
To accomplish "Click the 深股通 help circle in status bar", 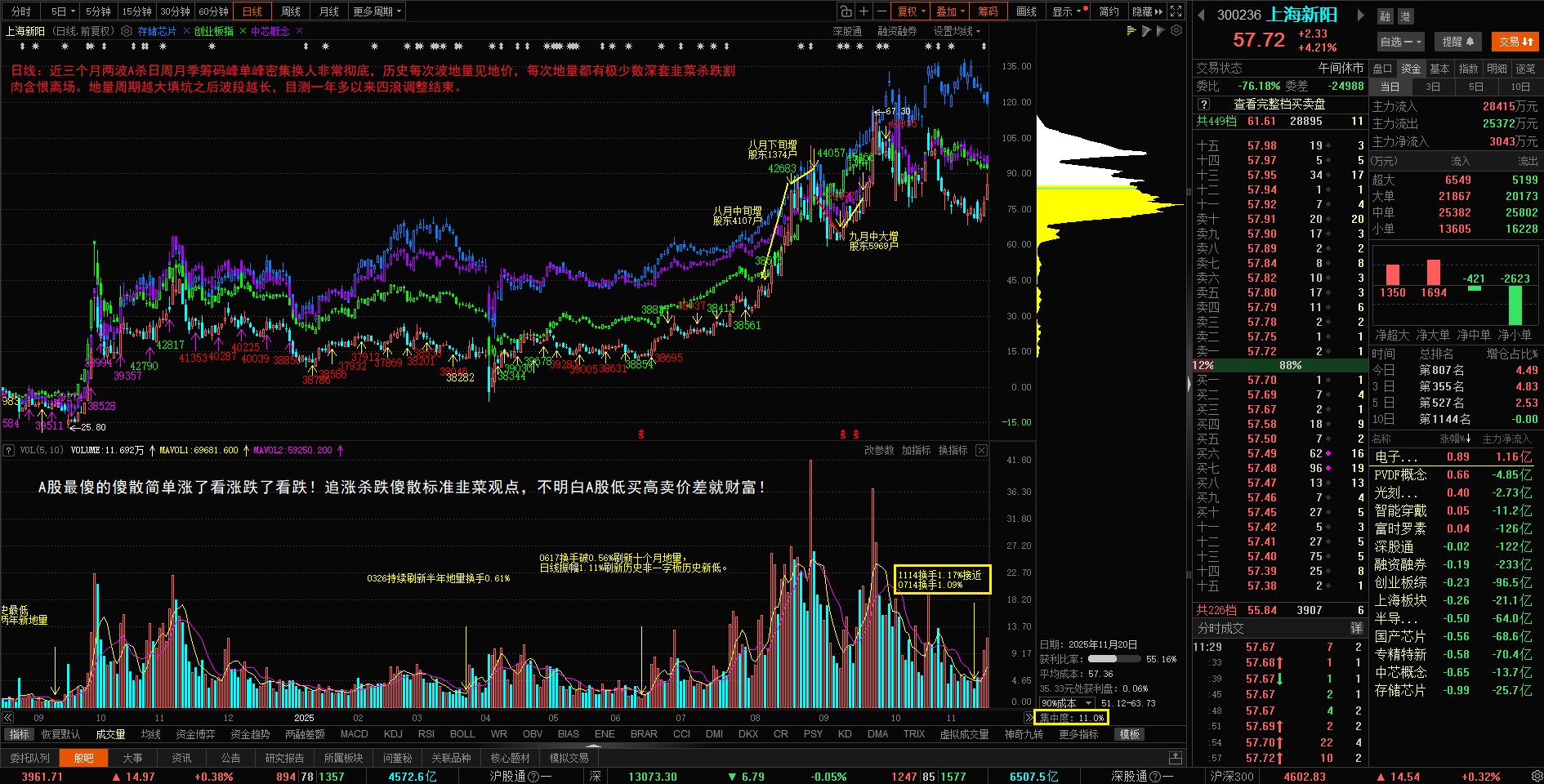I will pyautogui.click(x=1155, y=777).
